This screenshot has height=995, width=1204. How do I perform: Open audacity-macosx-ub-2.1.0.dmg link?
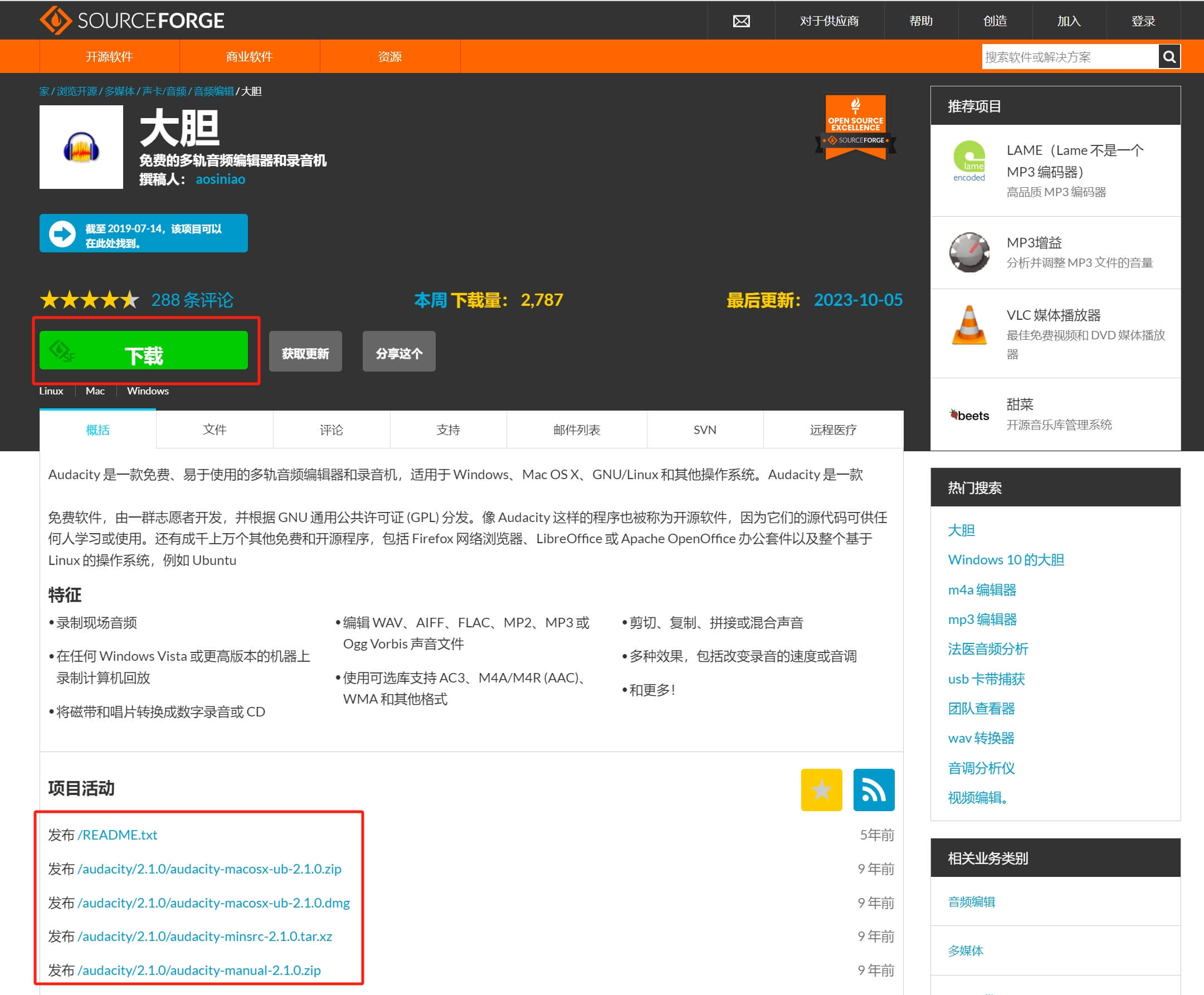[x=214, y=903]
